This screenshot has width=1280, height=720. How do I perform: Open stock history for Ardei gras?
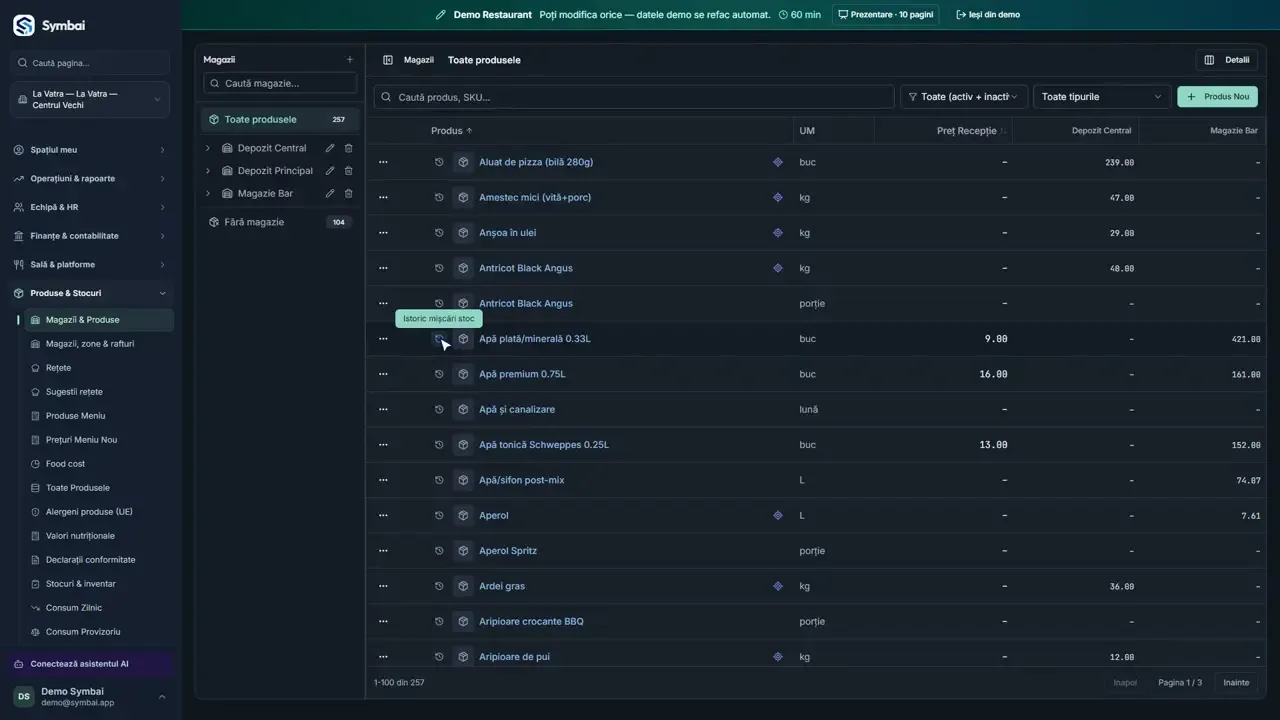[439, 586]
